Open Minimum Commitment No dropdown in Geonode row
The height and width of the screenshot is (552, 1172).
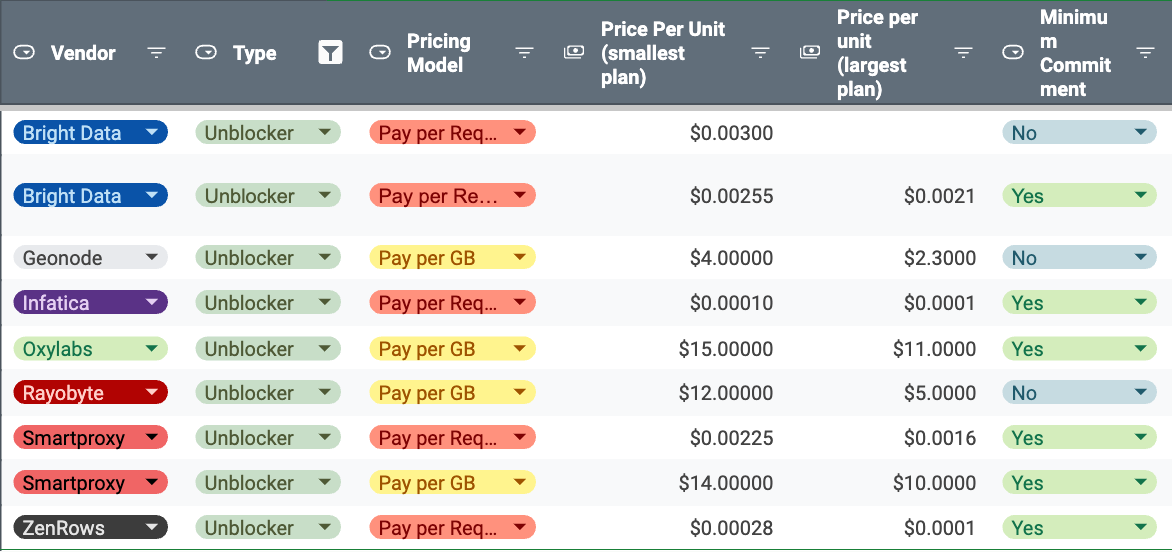point(1079,258)
